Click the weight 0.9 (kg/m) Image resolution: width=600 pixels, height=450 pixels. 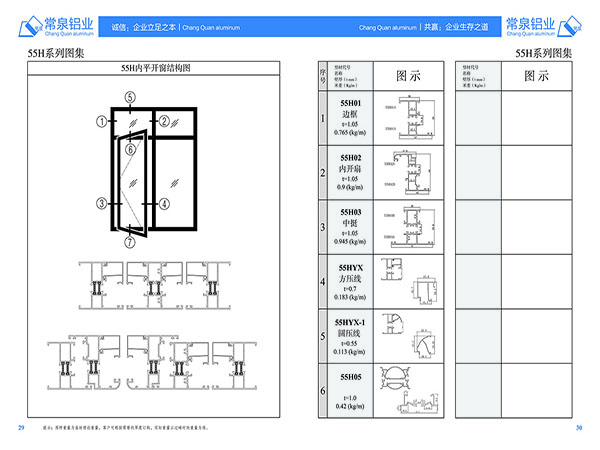point(350,187)
